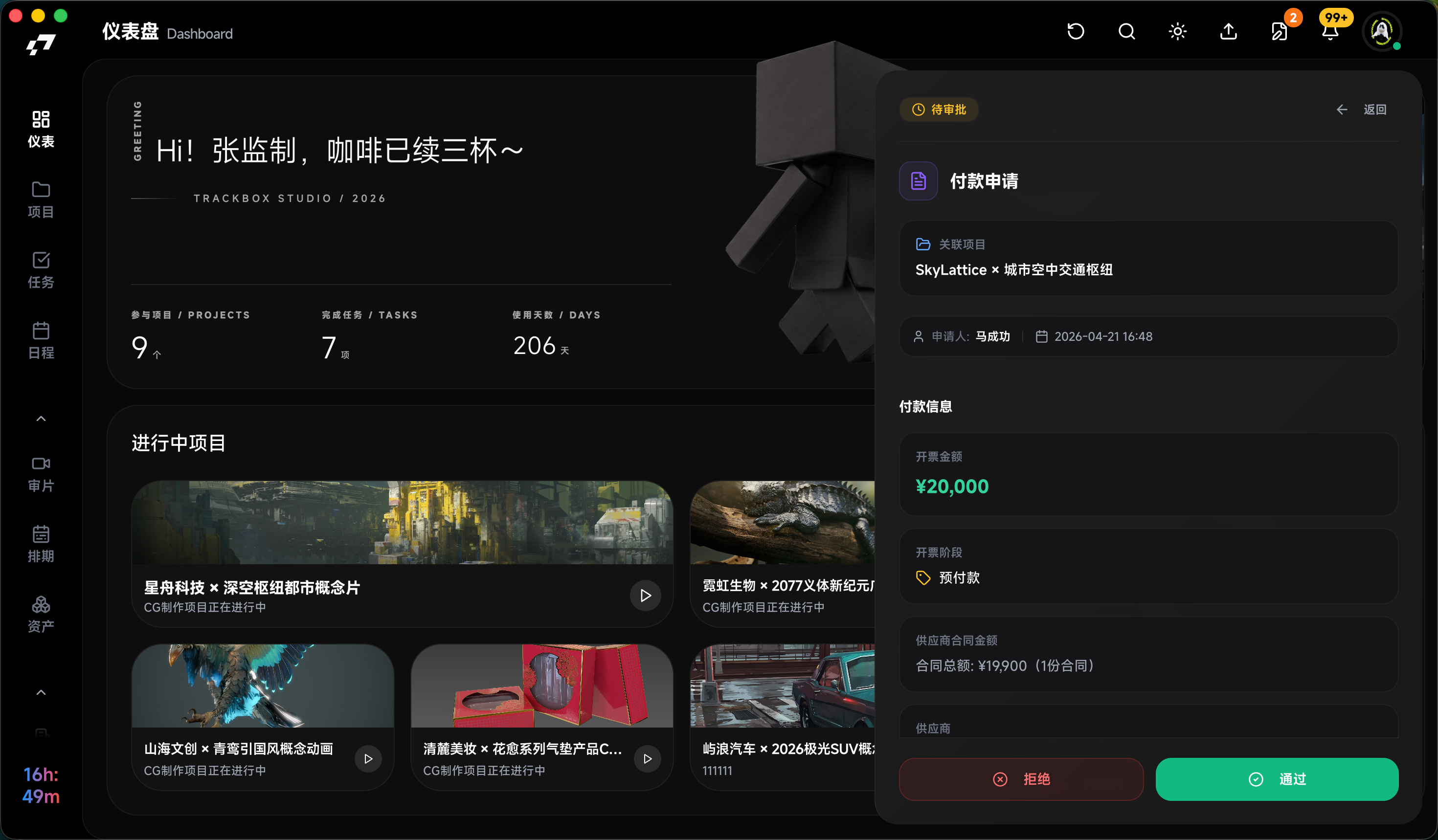Click 拒绝 to reject the payment request

(1021, 779)
